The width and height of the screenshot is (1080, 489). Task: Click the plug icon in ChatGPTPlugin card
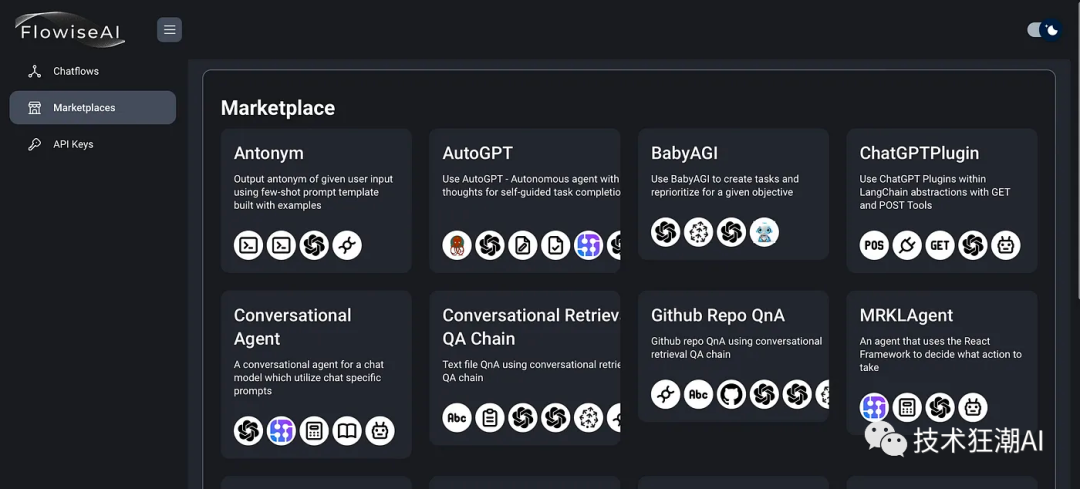(907, 245)
